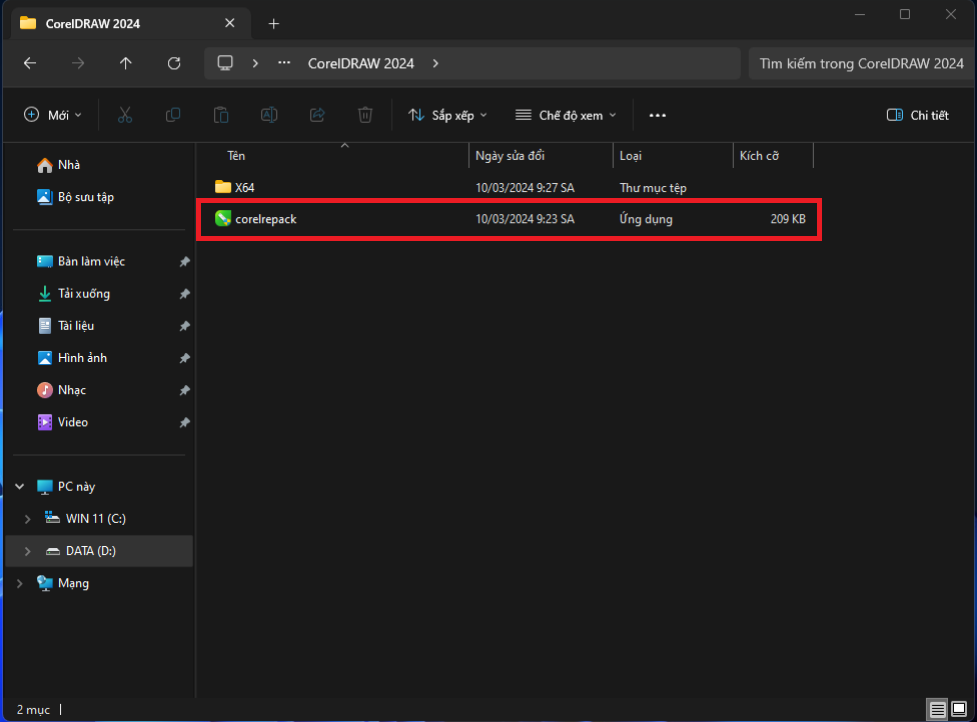Go back to the previous folder
Screen dimensions: 977x722
[x=30, y=63]
